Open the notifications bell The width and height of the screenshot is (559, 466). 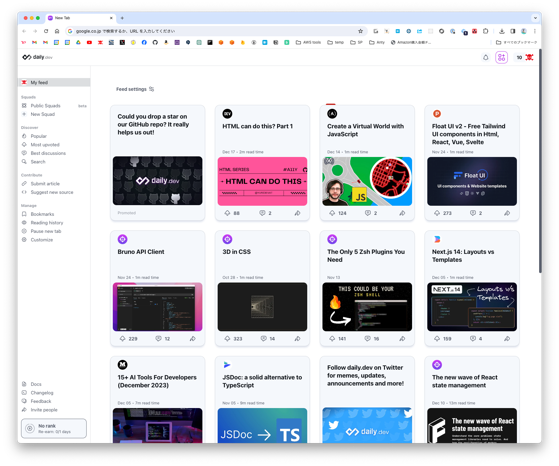[486, 57]
